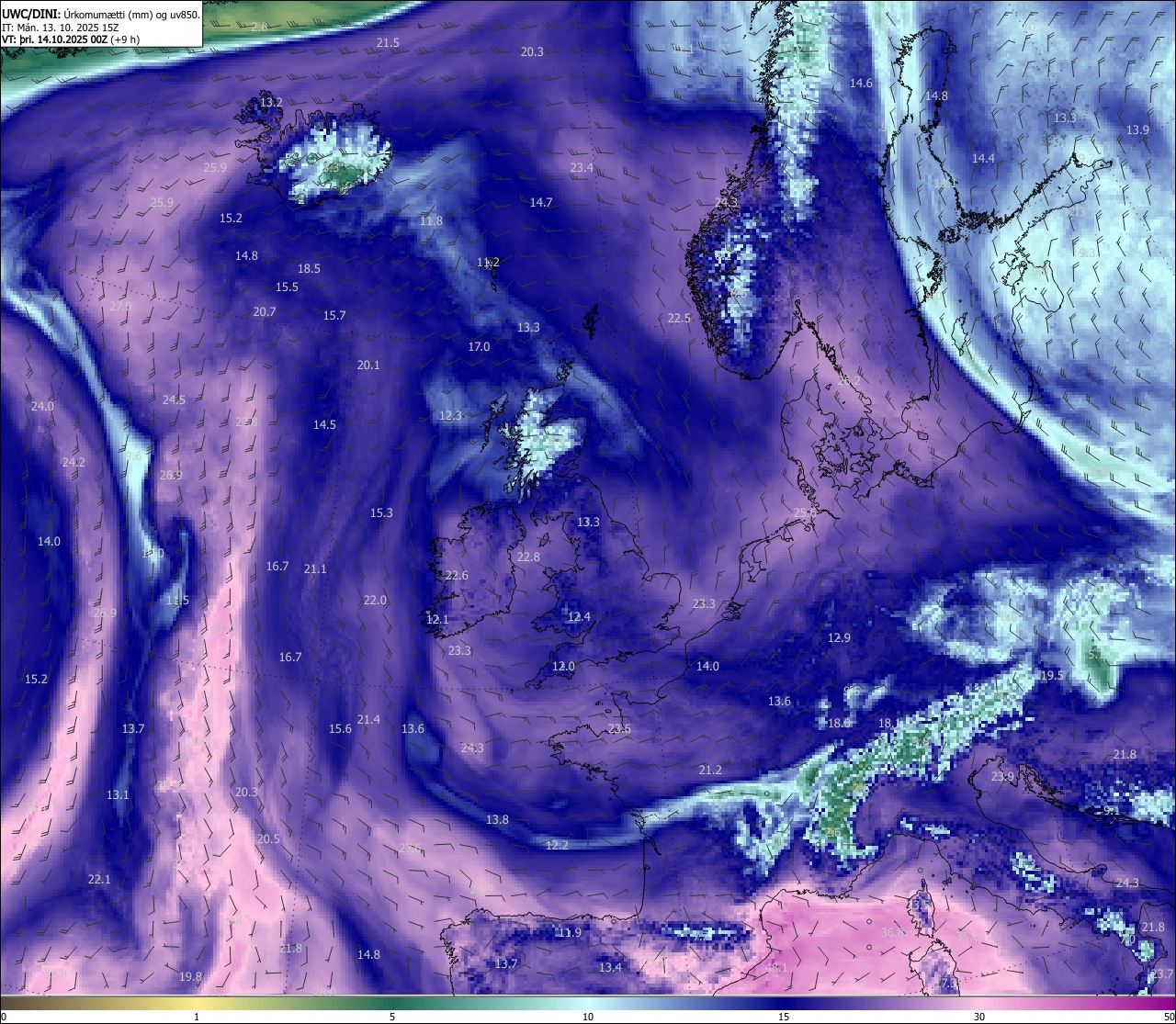1176x1024 pixels.
Task: Click the 14.6 value label
Action: pos(861,84)
